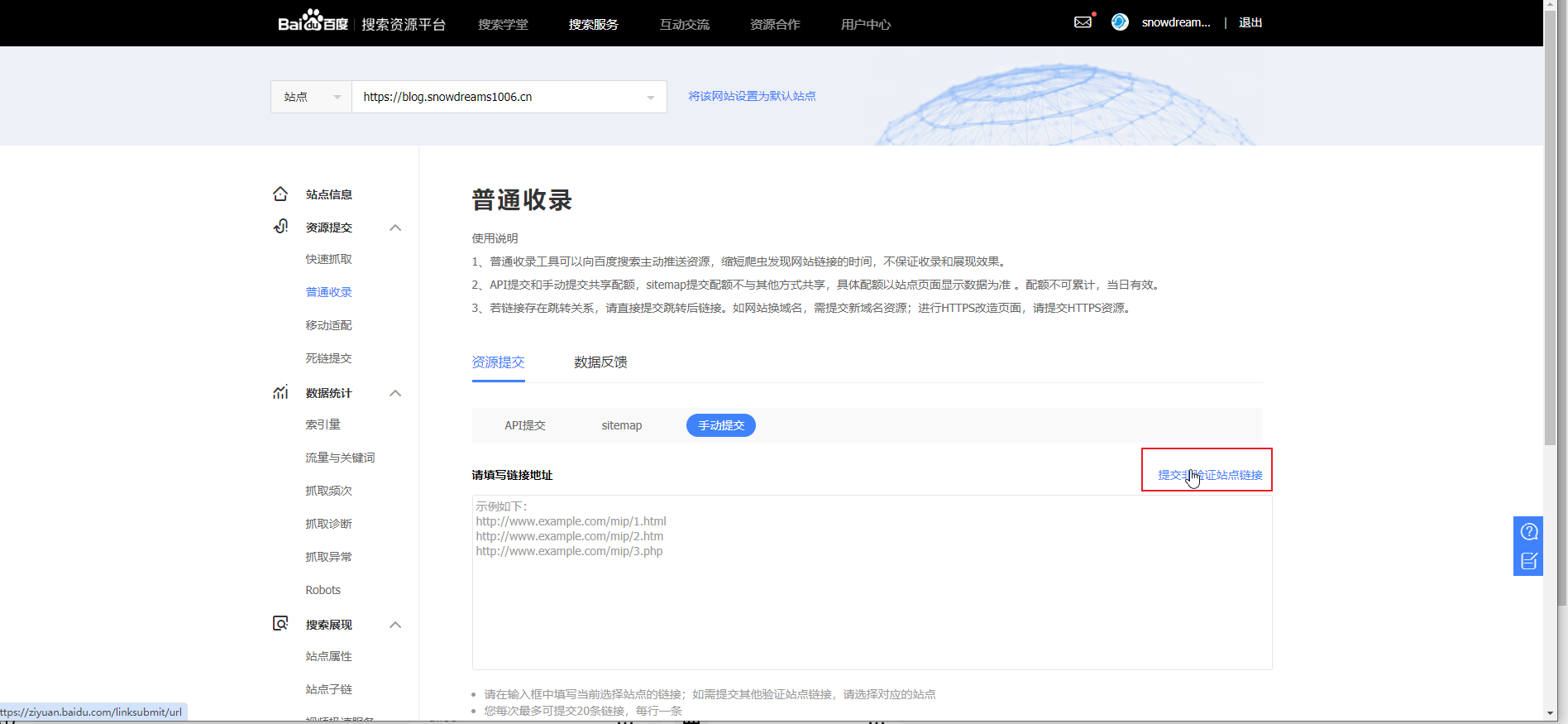Open the feedback edit floating button
The height and width of the screenshot is (724, 1568).
tap(1528, 561)
